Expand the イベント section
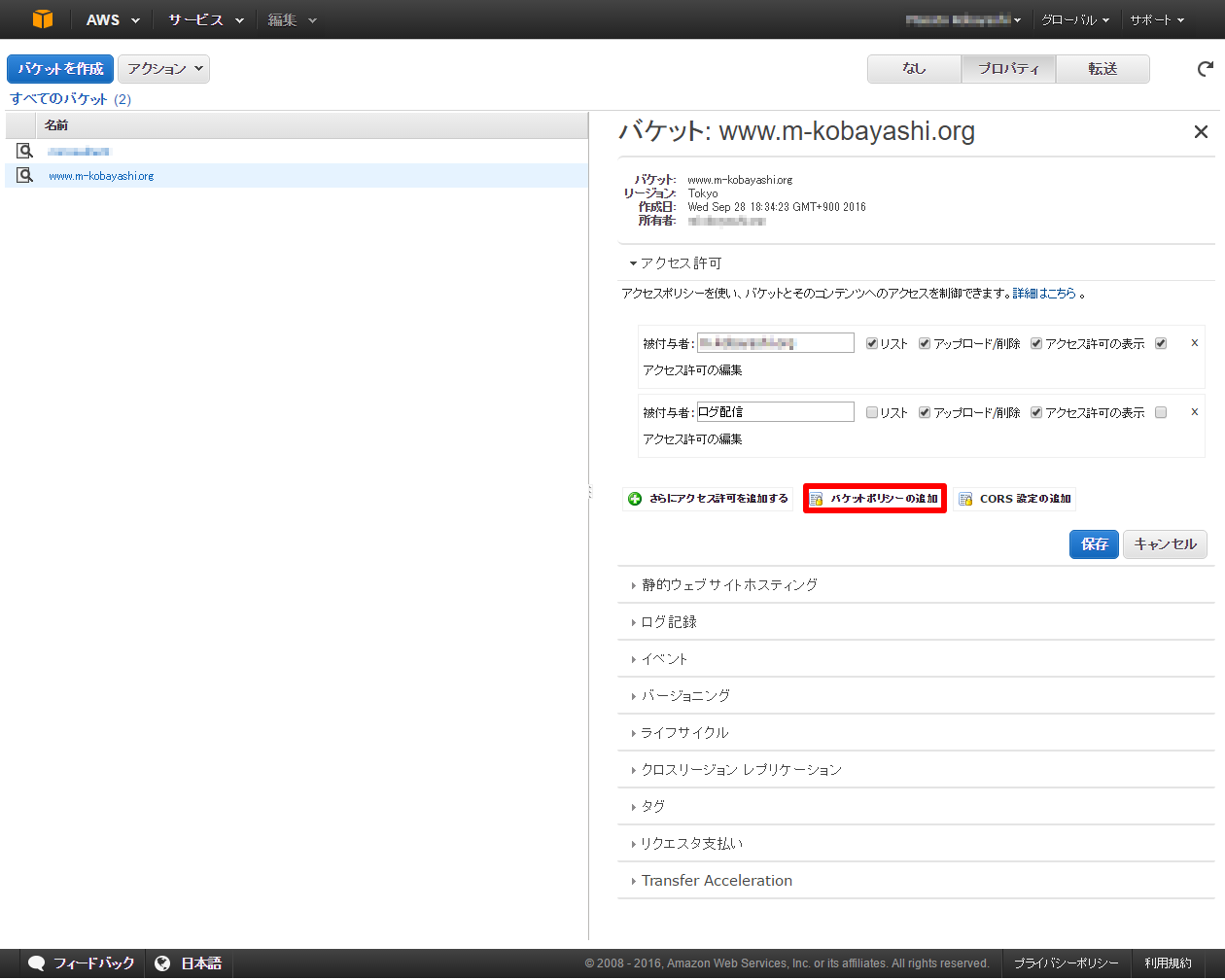The width and height of the screenshot is (1225, 980). 659,659
